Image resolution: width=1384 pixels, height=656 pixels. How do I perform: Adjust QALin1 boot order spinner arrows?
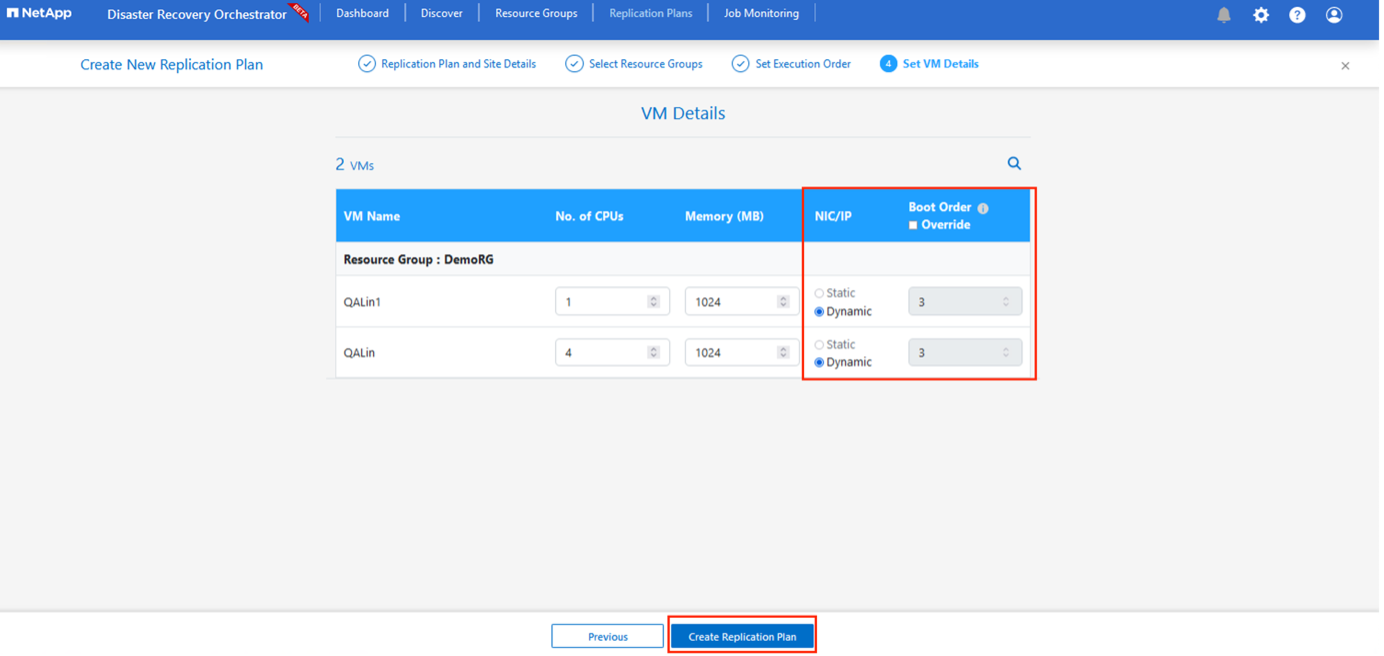pos(1006,301)
